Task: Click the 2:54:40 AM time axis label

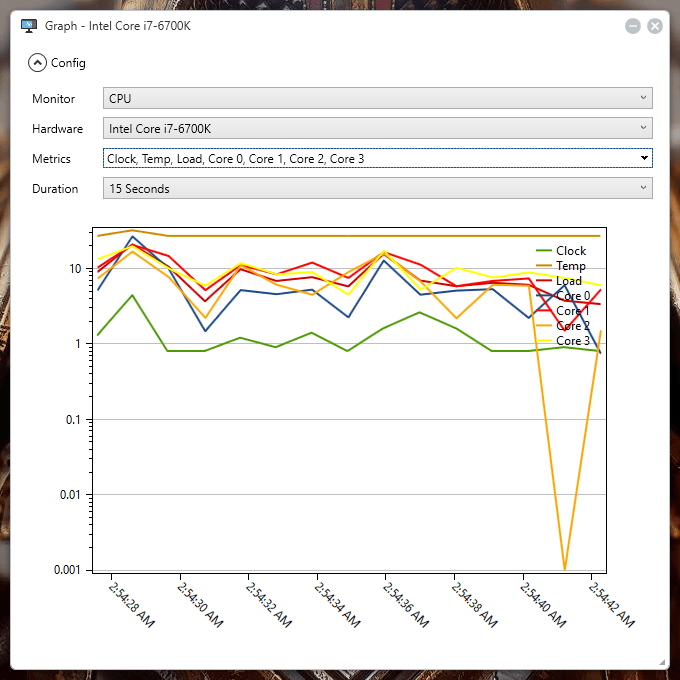Action: [543, 605]
